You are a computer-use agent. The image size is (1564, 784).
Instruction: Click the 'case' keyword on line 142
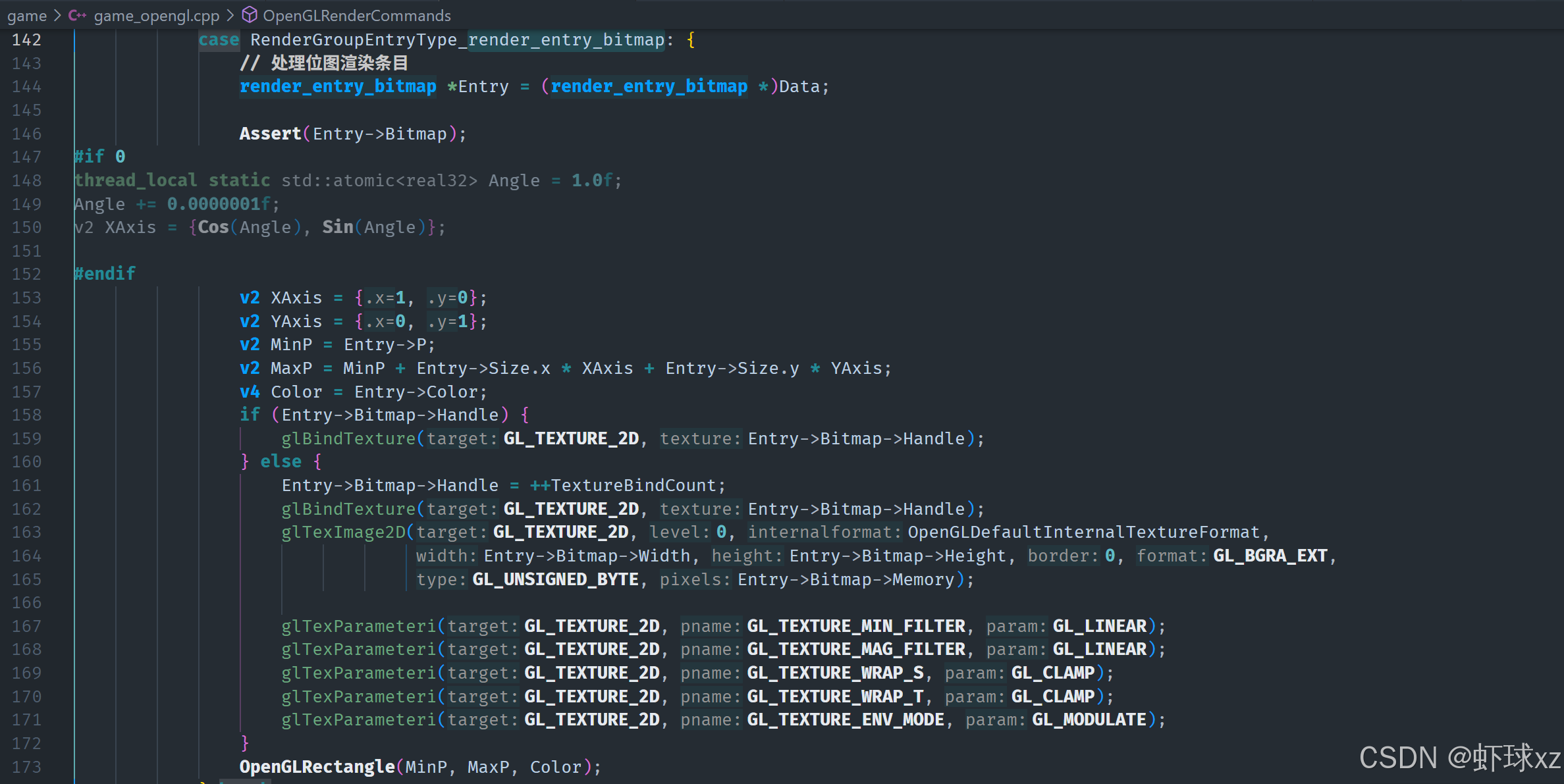[219, 40]
